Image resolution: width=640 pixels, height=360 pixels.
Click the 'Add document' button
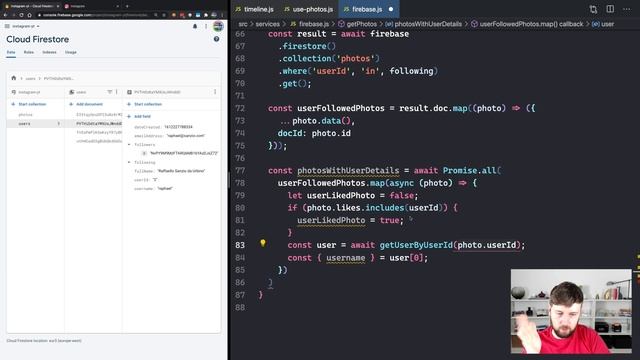[x=86, y=104]
